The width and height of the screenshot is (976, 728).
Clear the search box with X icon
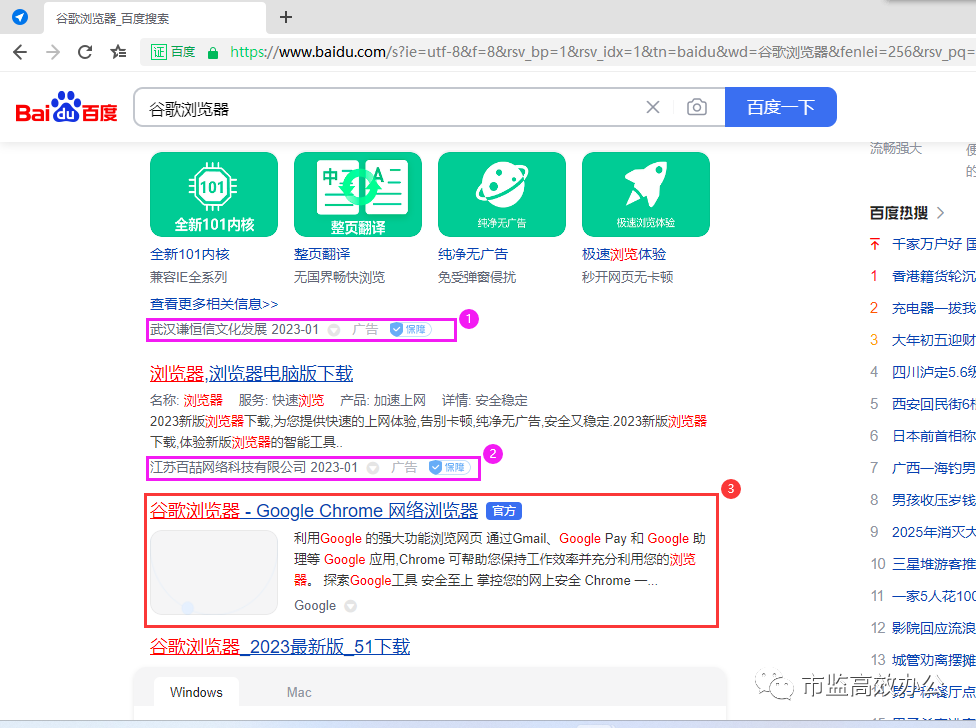pos(652,108)
